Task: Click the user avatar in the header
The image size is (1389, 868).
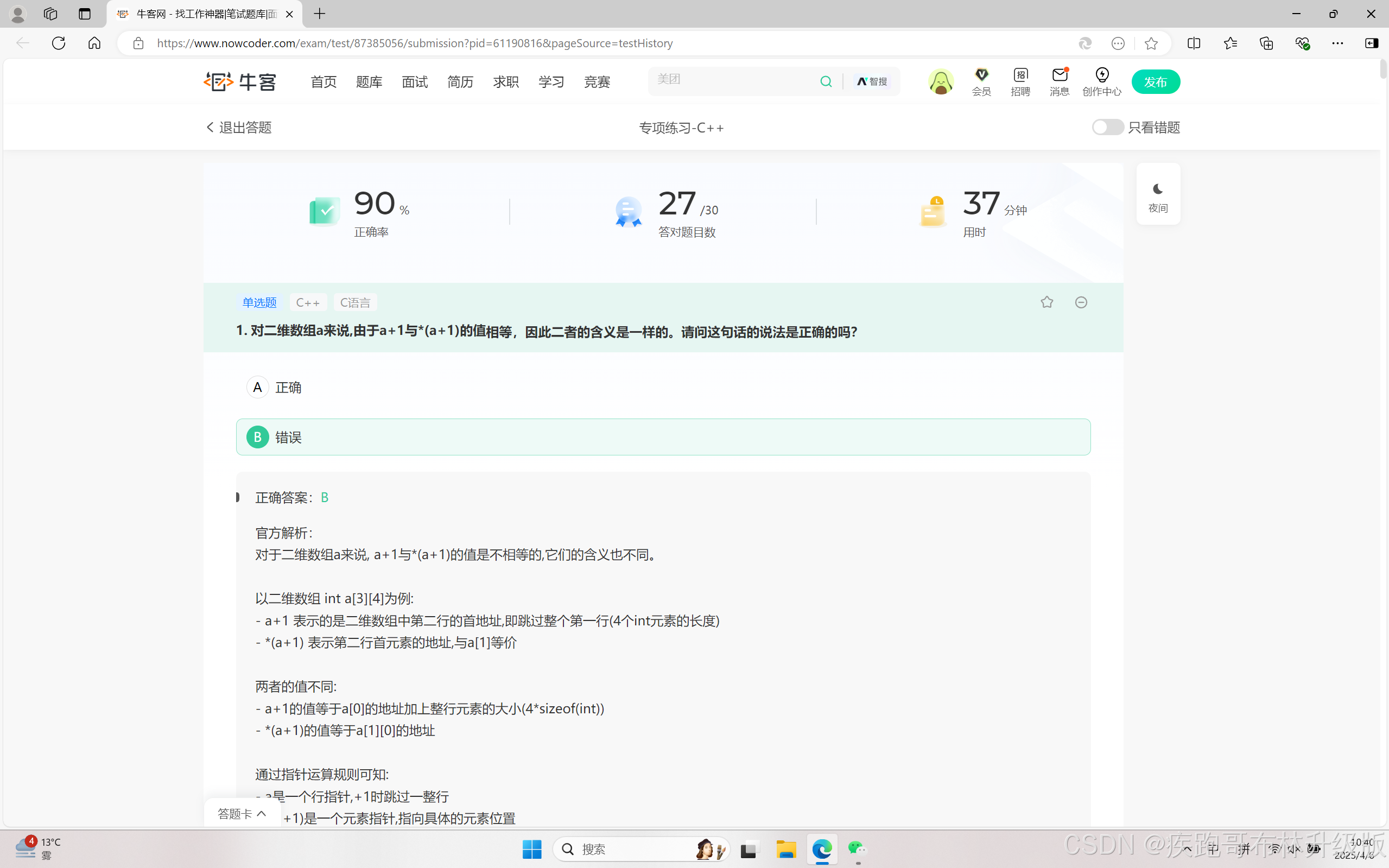Action: (941, 81)
